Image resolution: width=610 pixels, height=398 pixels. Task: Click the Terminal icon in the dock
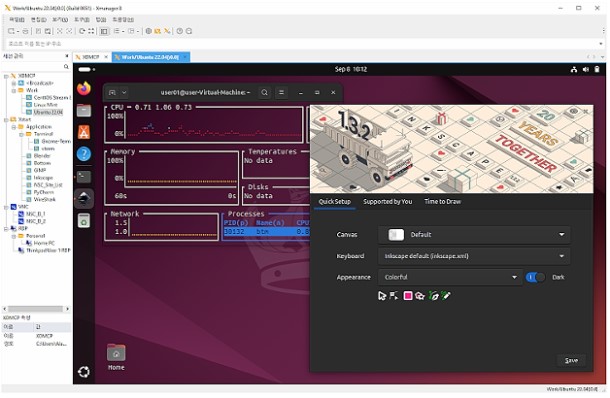pyautogui.click(x=84, y=177)
